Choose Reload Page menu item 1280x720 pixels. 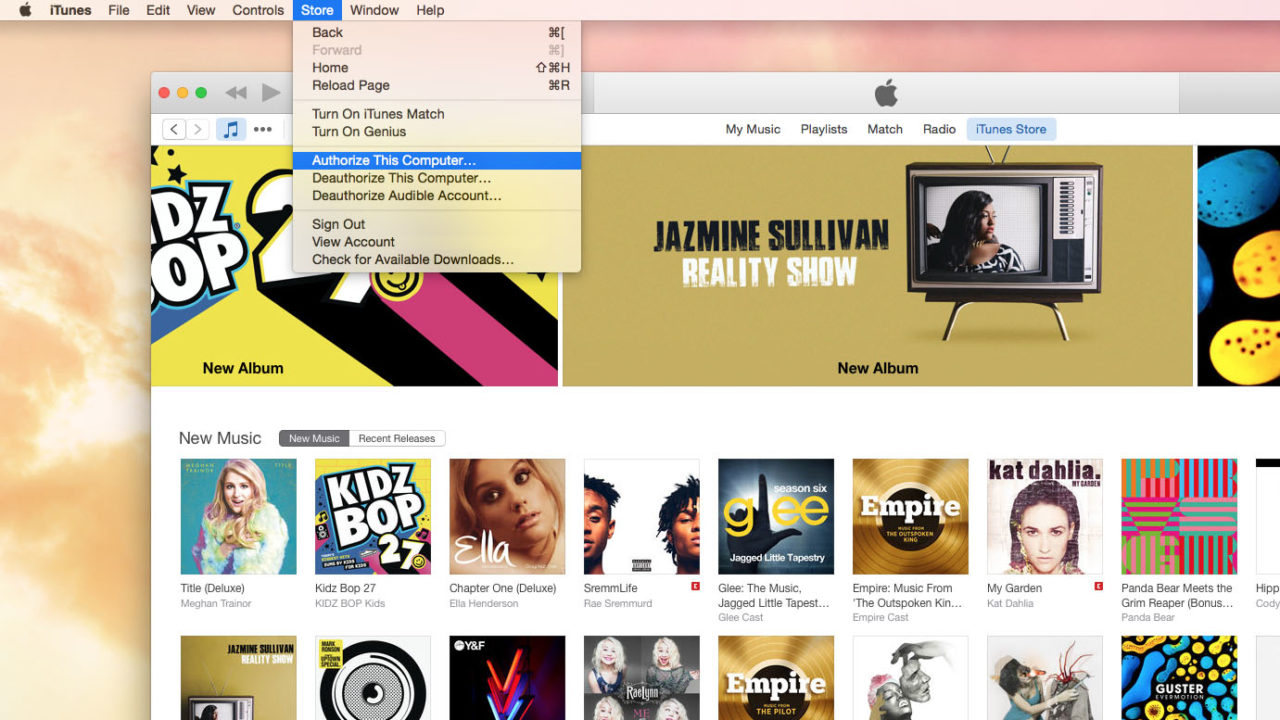pos(437,85)
